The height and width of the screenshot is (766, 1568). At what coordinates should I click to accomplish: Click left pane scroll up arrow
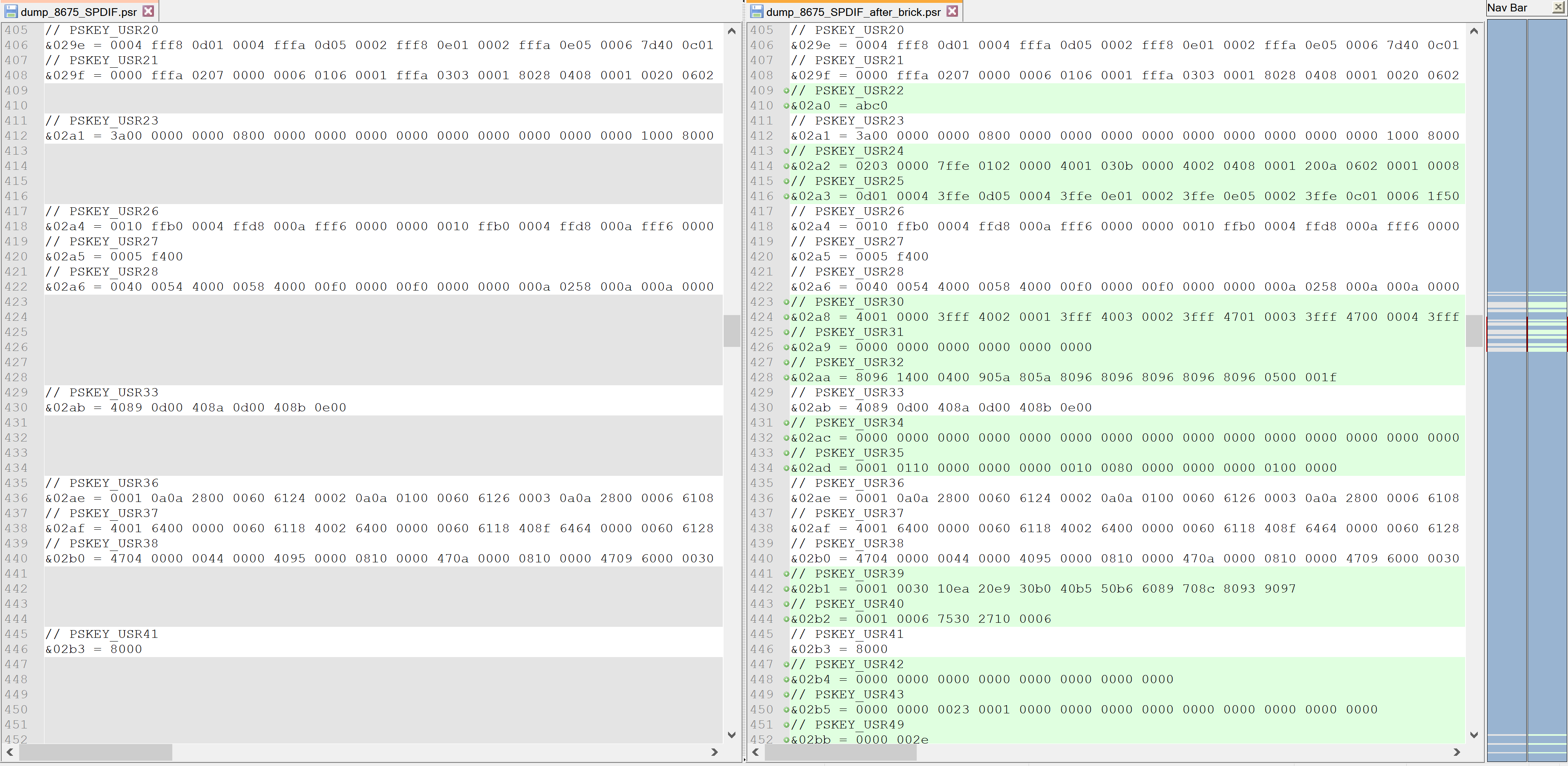point(732,31)
